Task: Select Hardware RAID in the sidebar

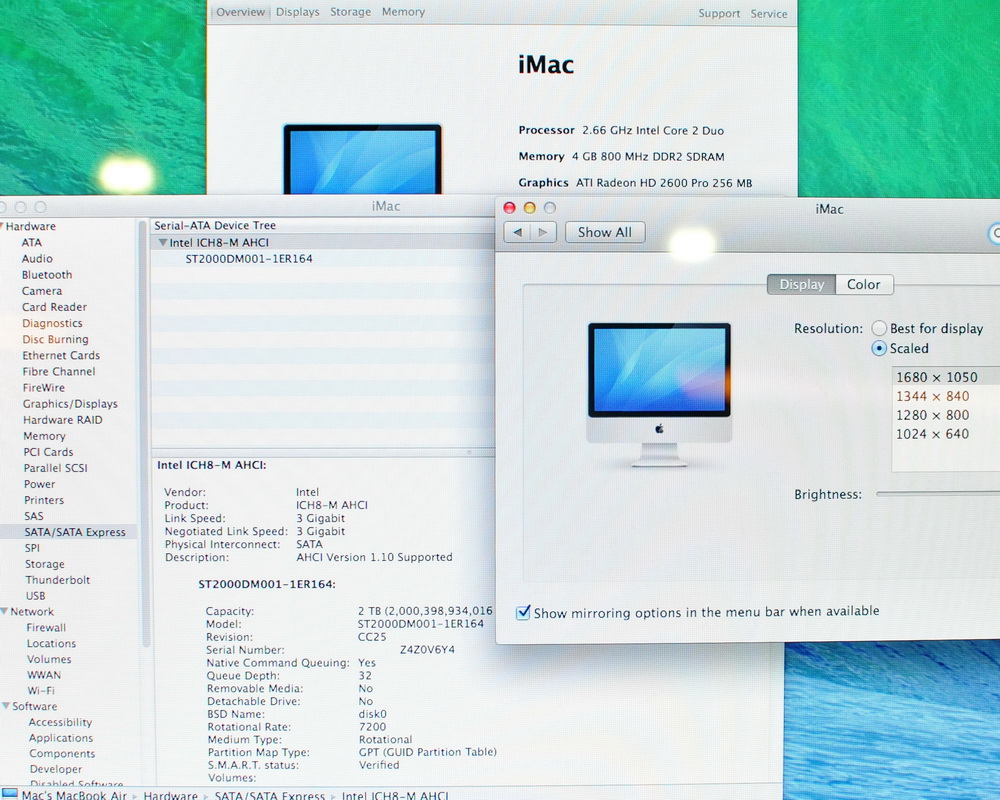Action: [x=62, y=420]
